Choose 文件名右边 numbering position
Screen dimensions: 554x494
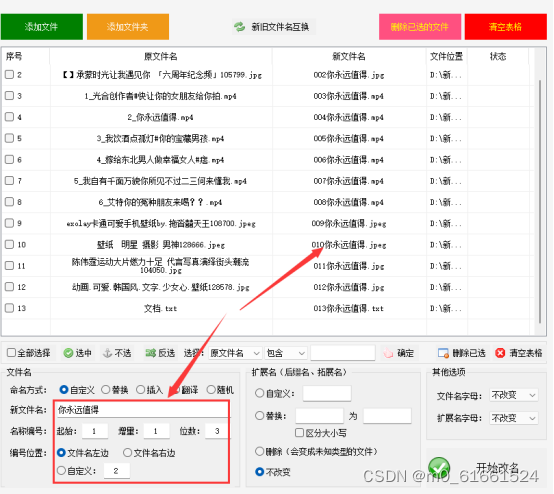click(127, 453)
